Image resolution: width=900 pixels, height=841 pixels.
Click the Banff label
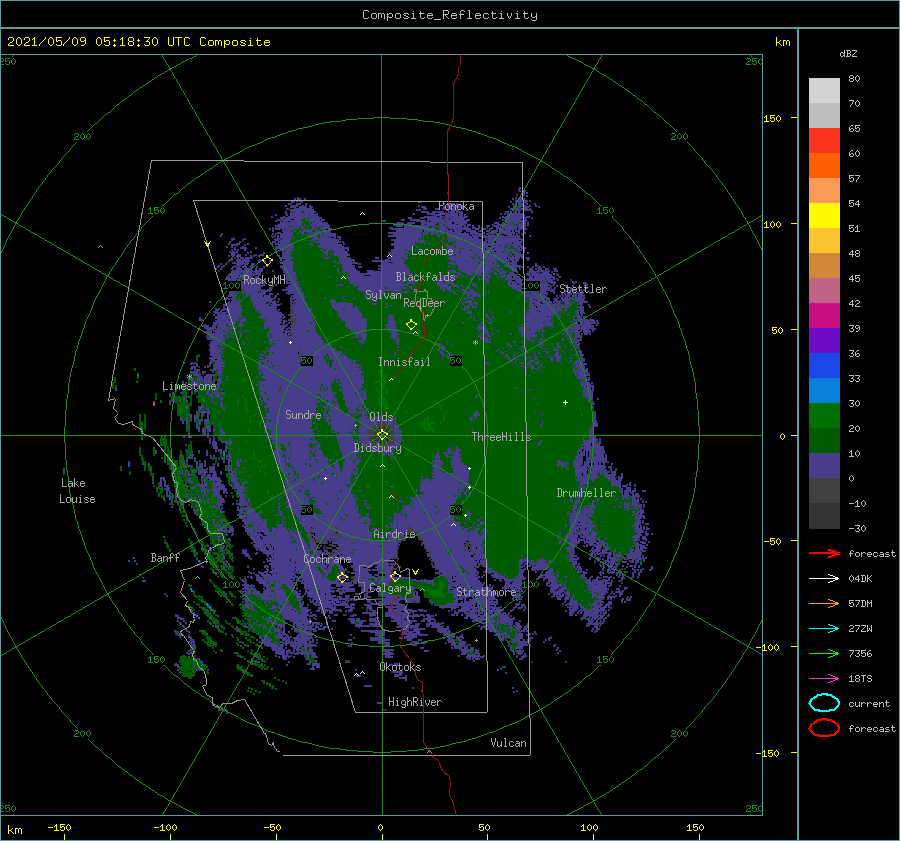(x=165, y=557)
